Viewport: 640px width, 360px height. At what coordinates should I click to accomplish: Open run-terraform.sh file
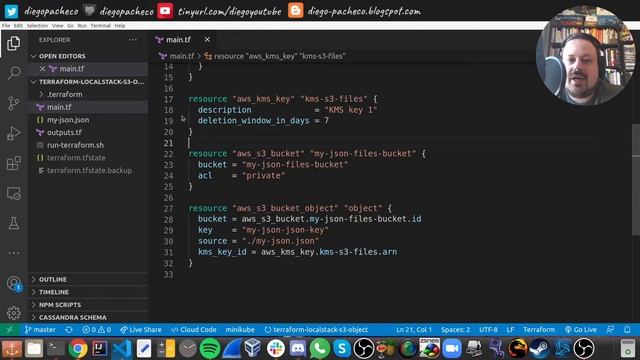coord(88,145)
